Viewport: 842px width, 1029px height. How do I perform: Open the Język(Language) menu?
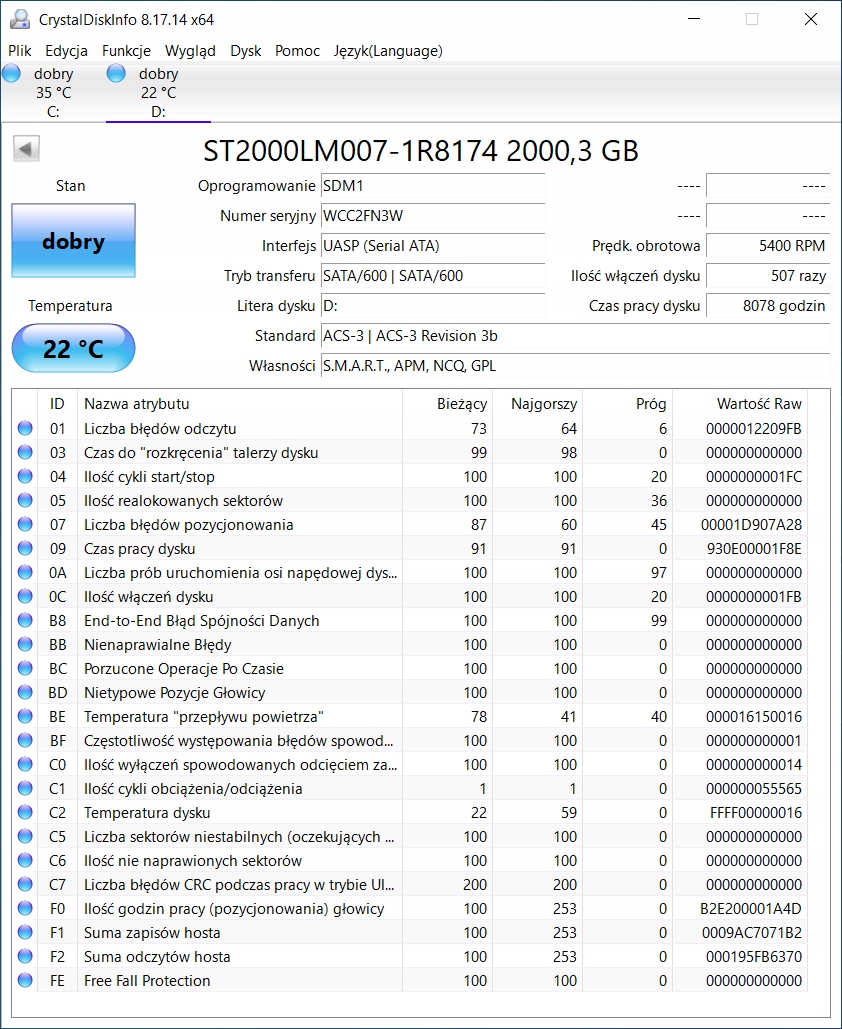(x=388, y=50)
